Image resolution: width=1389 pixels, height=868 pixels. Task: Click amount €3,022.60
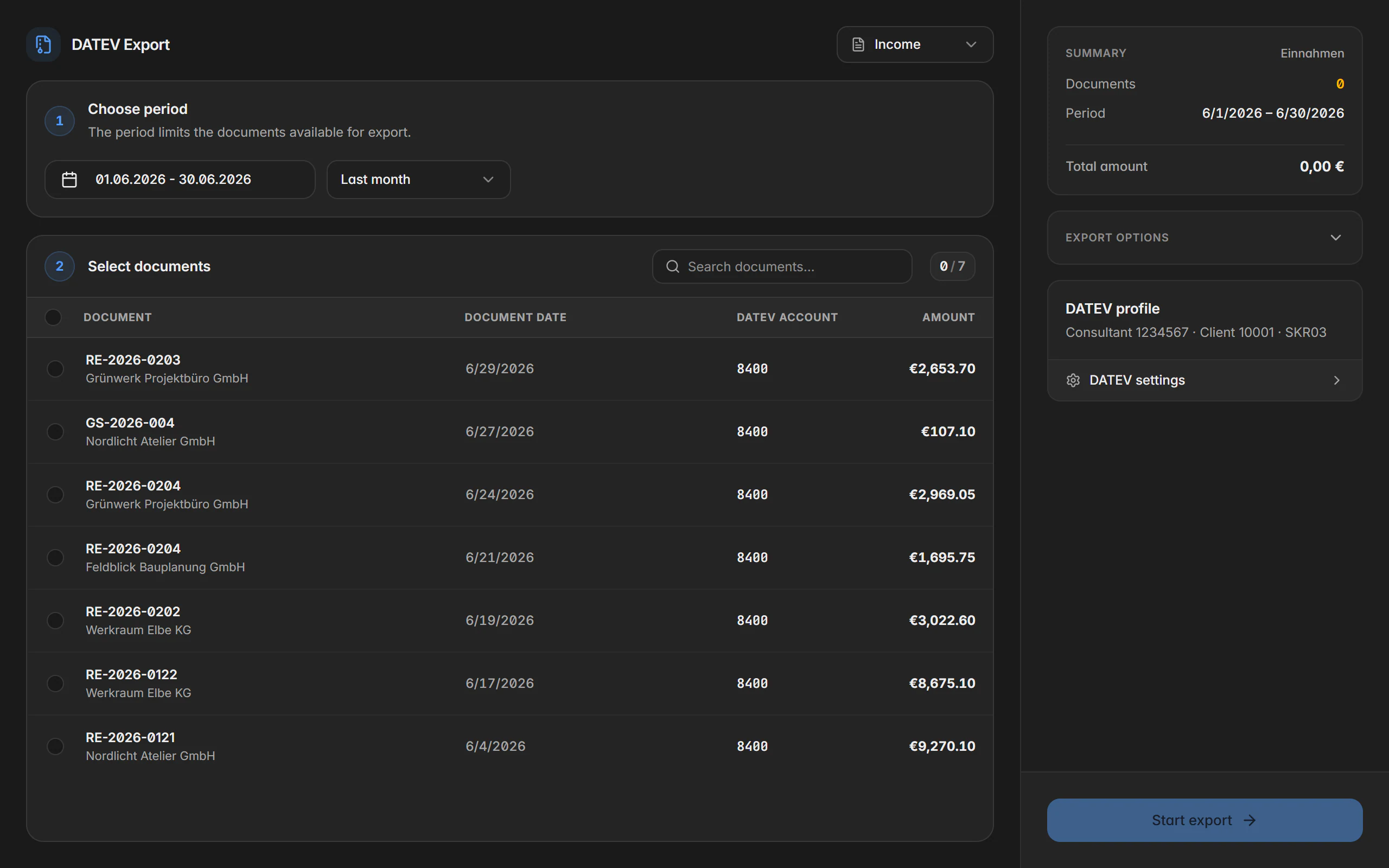942,621
